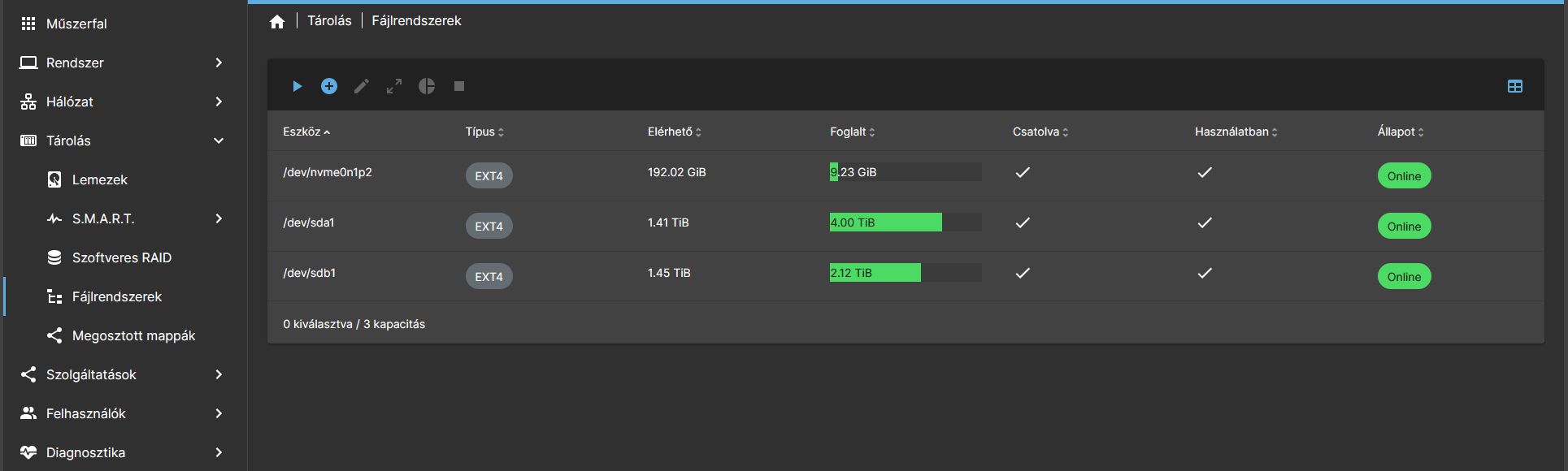
Task: Create a new filesystem with plus icon
Action: tap(329, 86)
